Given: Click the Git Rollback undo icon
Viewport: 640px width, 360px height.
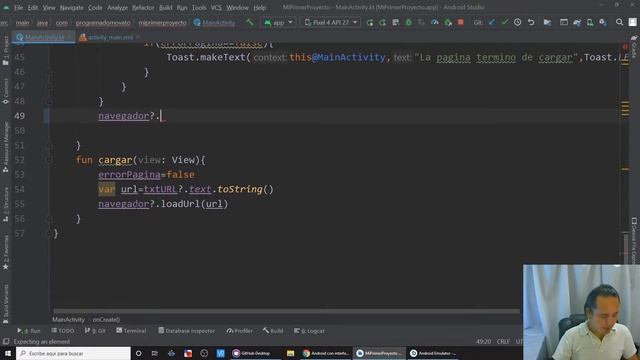Looking at the screenshot, I should (x=531, y=22).
